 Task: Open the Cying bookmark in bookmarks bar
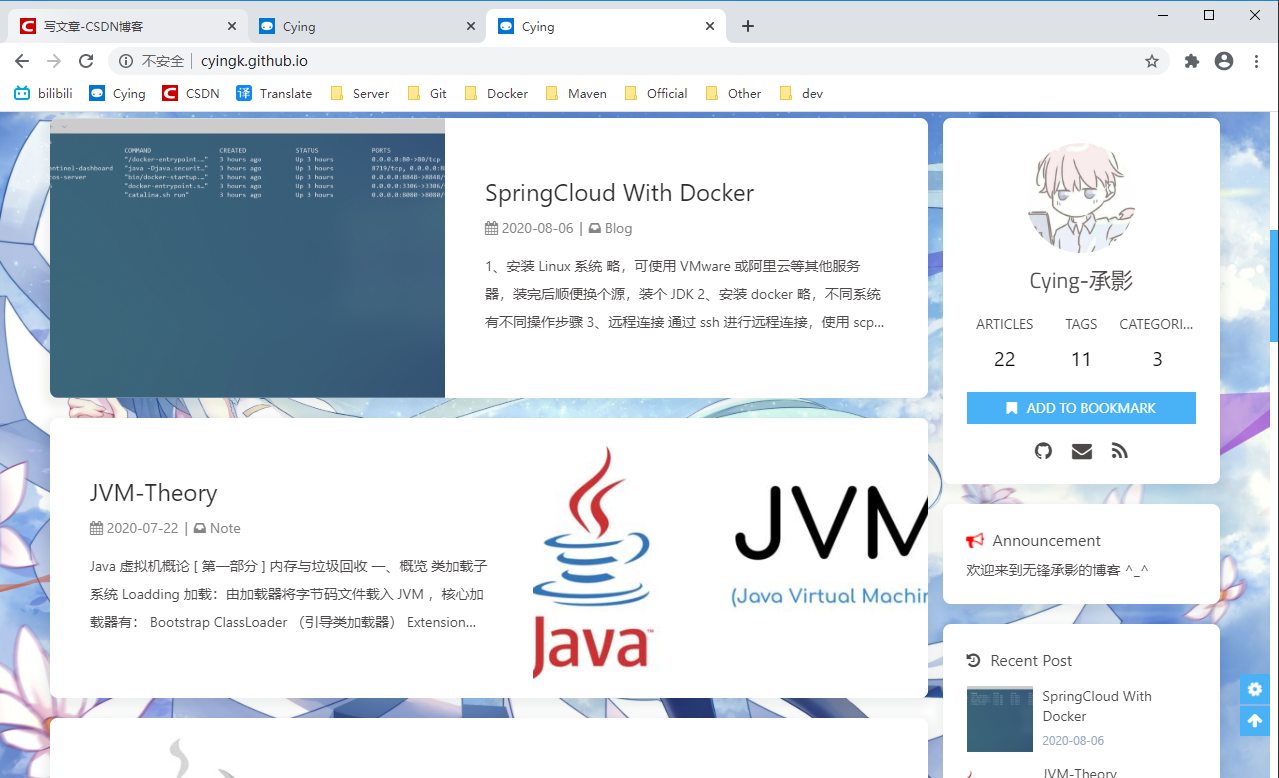pyautogui.click(x=117, y=93)
